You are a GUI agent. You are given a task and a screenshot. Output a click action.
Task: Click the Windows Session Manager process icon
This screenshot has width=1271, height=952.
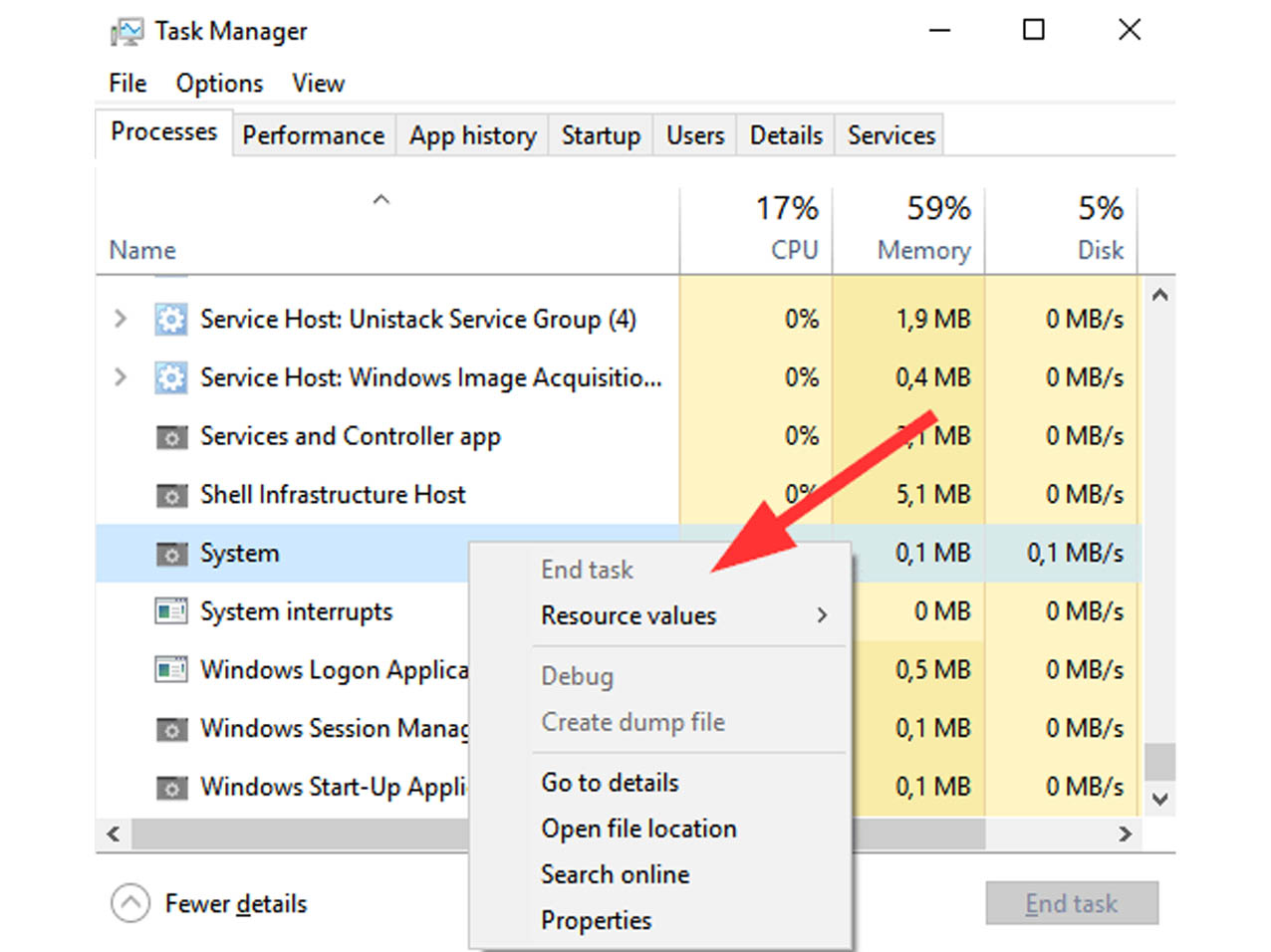171,729
